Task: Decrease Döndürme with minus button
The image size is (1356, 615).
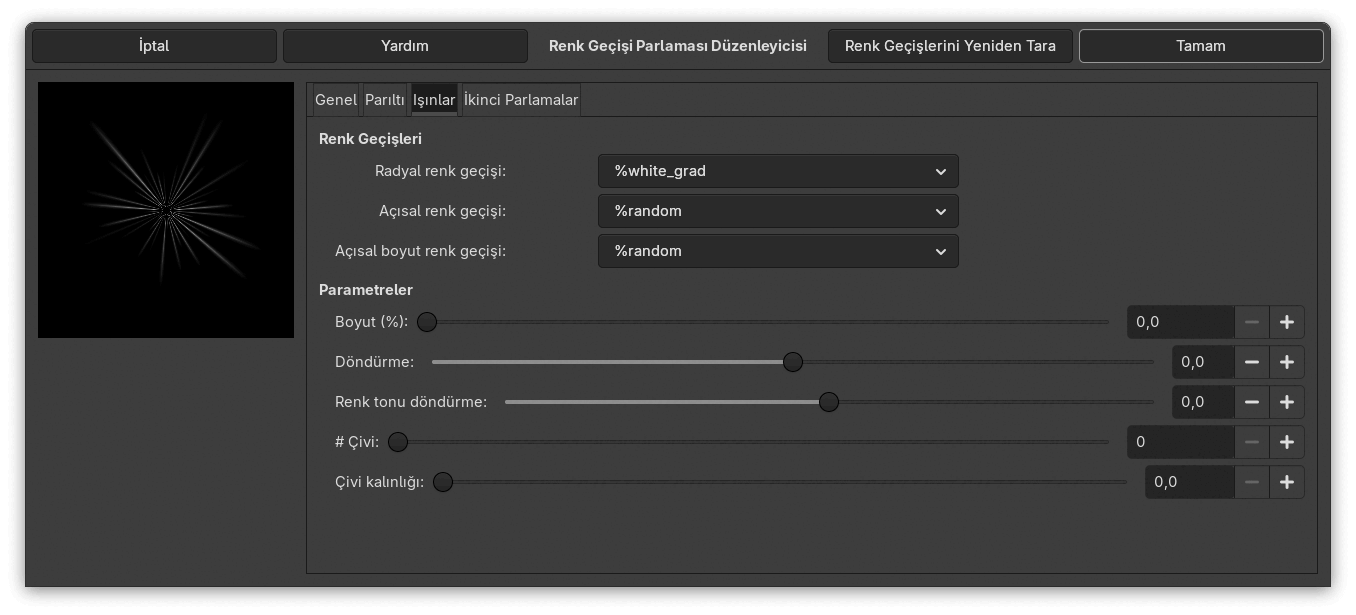Action: coord(1252,362)
